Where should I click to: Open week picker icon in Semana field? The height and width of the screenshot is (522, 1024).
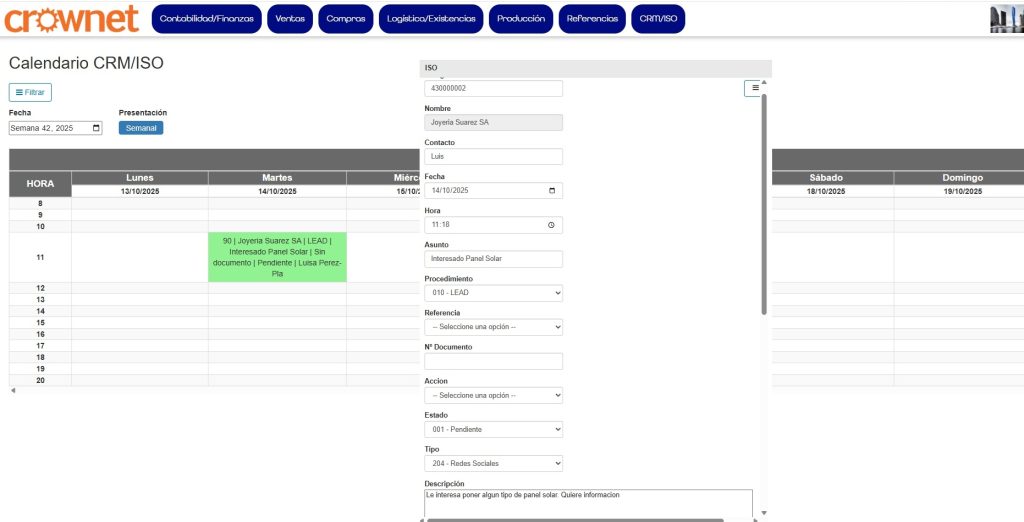(96, 128)
